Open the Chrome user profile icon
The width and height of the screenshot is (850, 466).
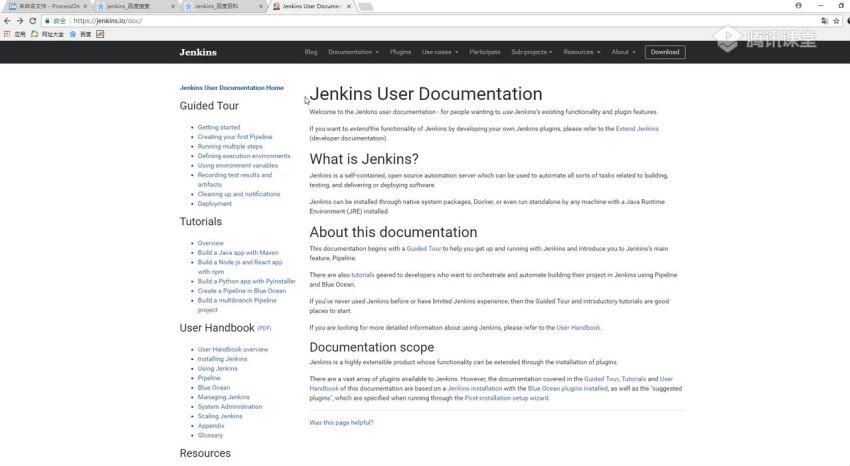tap(799, 5)
